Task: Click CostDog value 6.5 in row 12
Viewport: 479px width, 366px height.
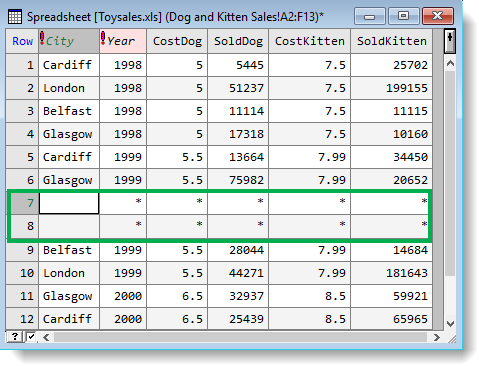Action: pos(177,319)
